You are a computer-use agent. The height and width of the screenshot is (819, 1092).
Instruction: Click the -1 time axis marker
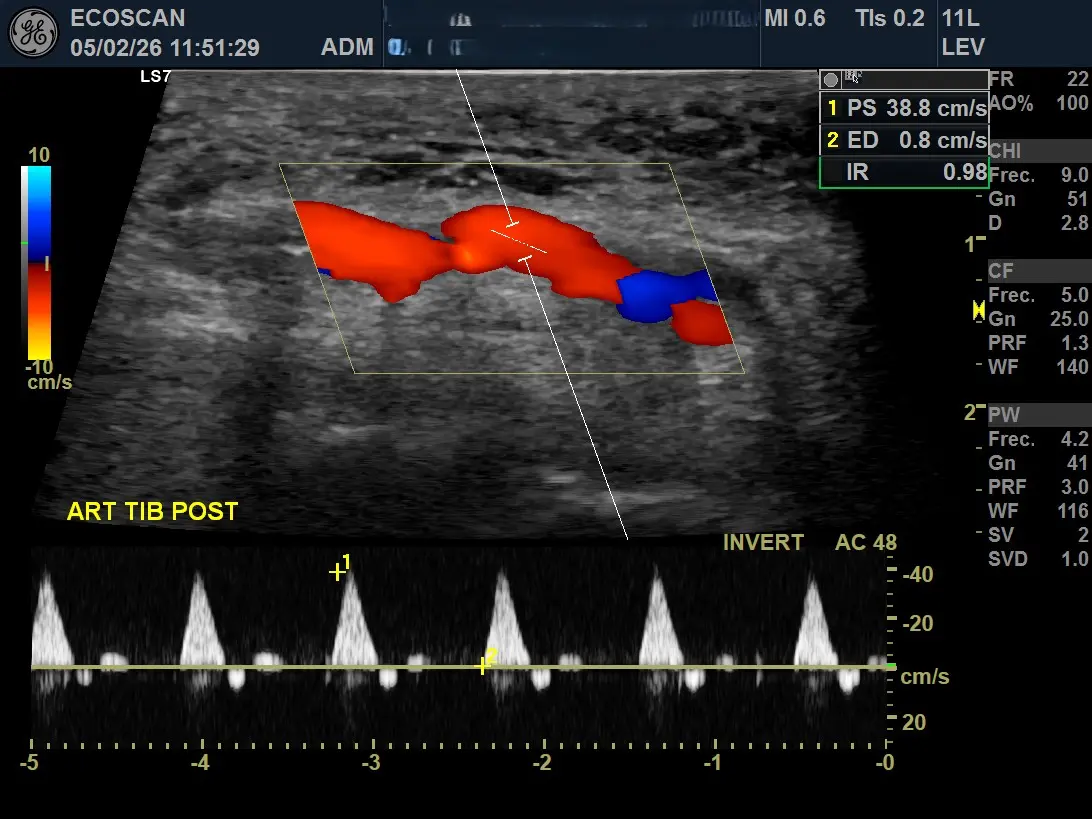point(712,763)
